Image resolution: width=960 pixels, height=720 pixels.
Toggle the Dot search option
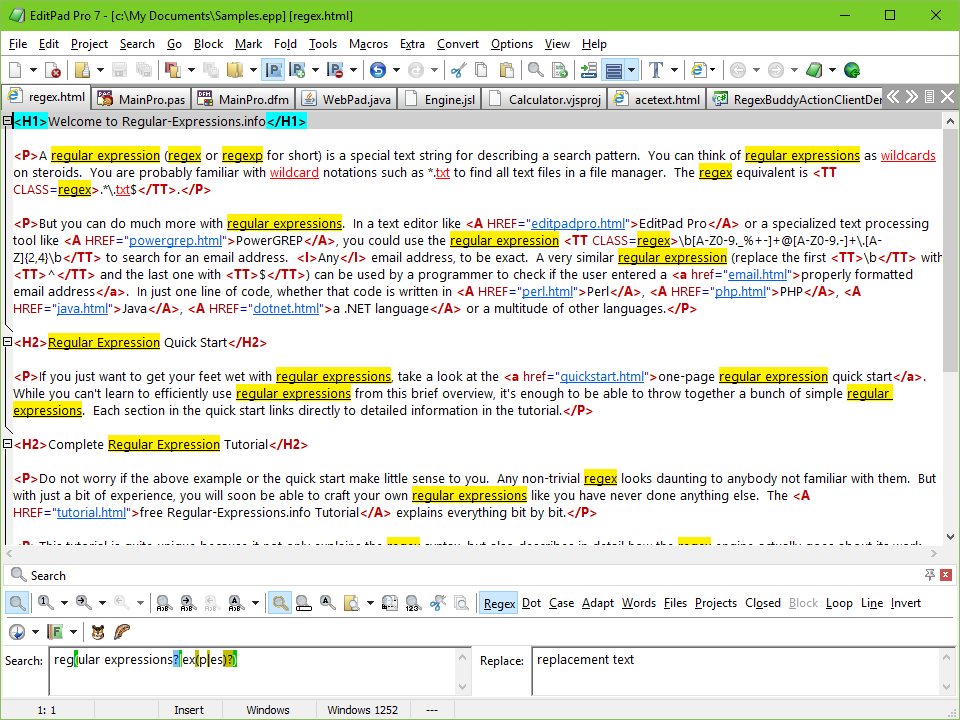click(x=531, y=603)
